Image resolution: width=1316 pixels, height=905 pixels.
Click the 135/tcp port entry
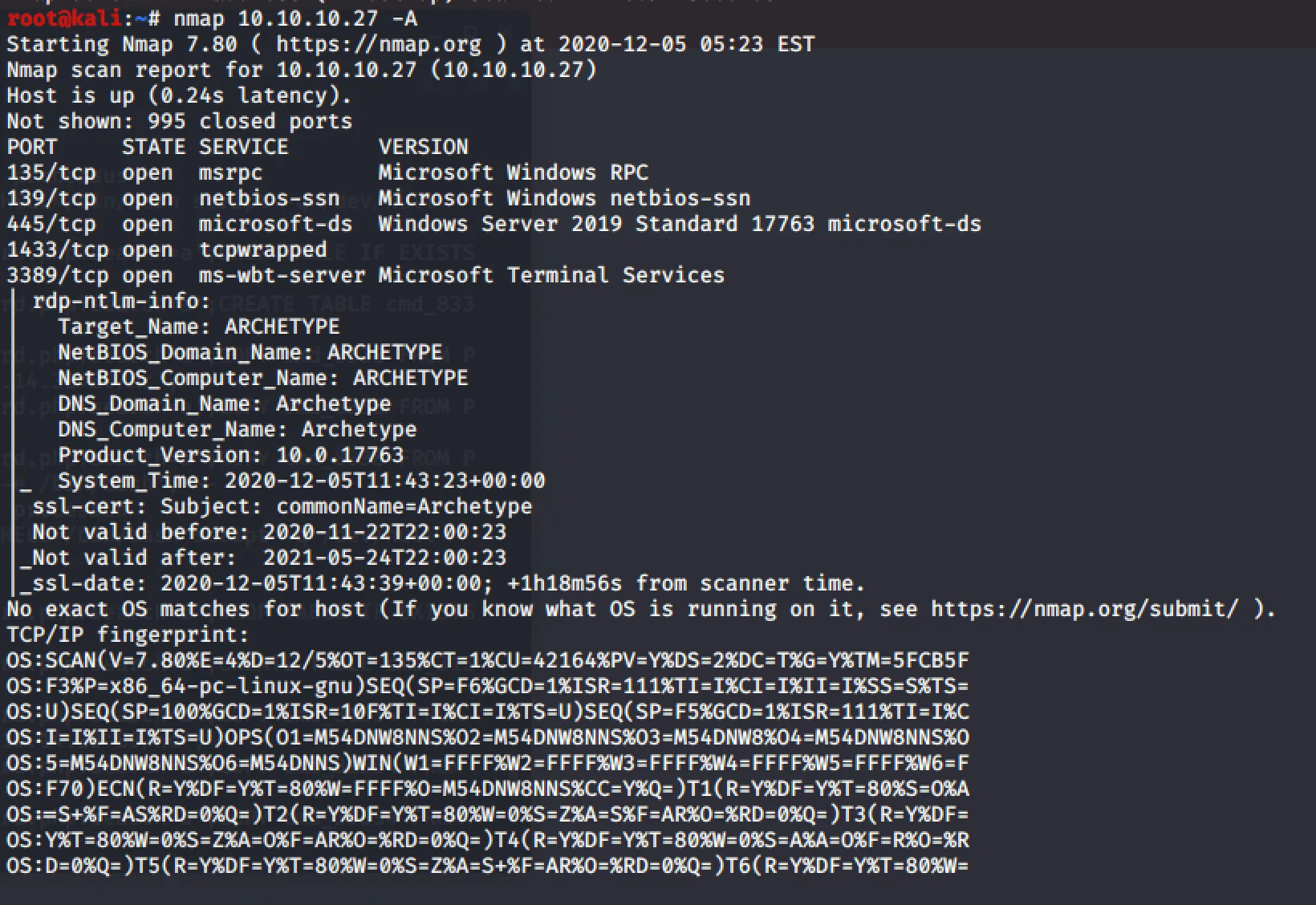point(51,172)
